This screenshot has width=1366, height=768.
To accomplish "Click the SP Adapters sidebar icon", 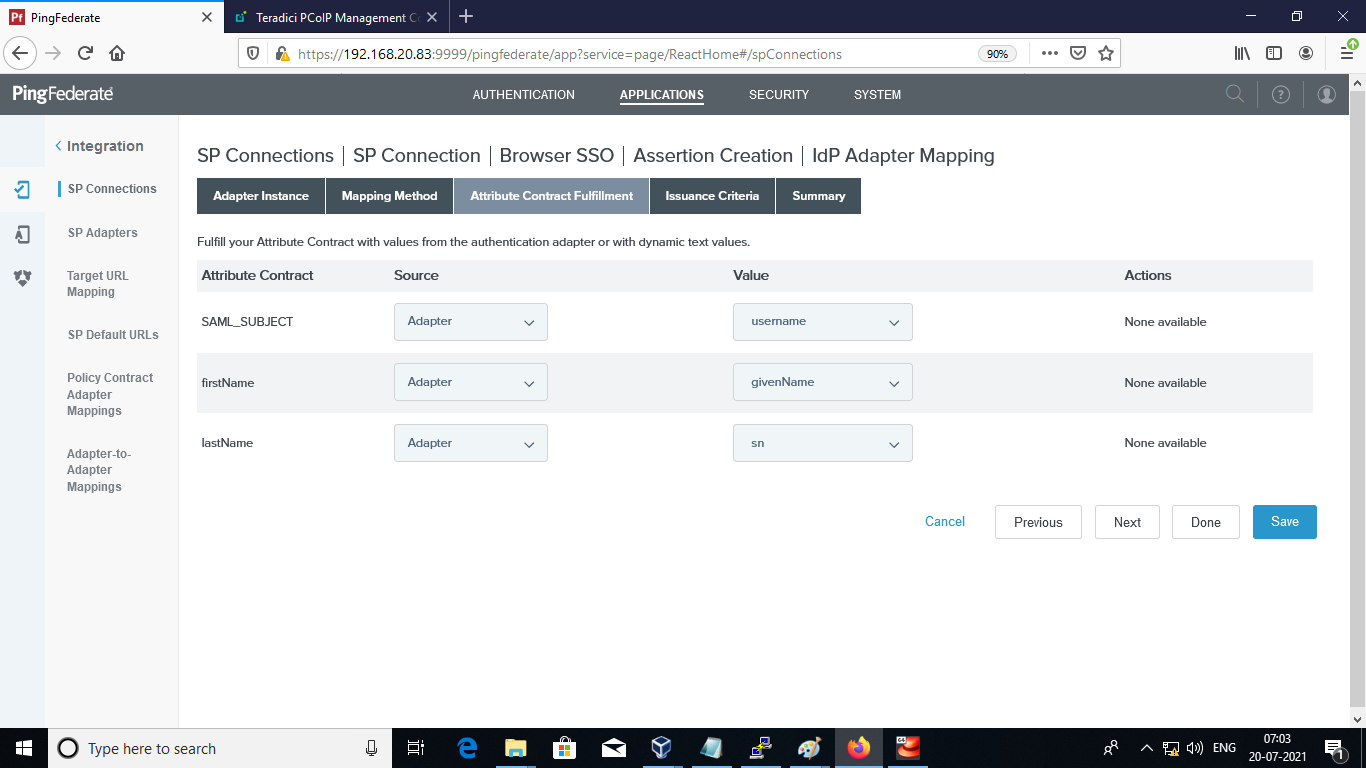I will (x=22, y=234).
